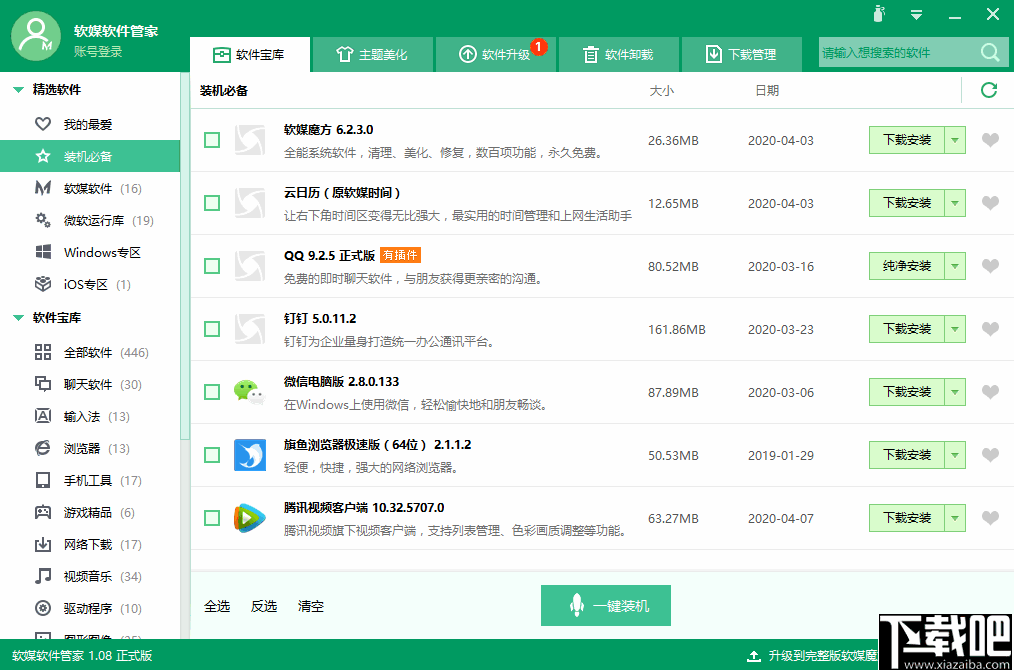Show 全部软件 grid category
The height and width of the screenshot is (670, 1014).
90,352
